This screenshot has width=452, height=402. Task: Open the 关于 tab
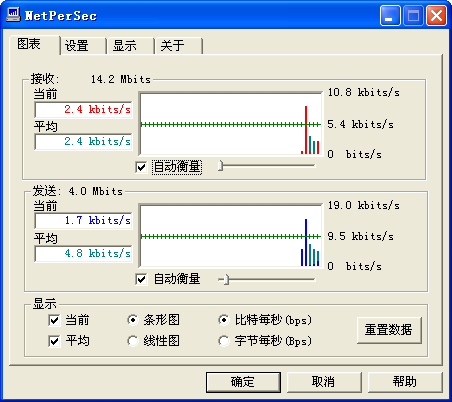pyautogui.click(x=179, y=46)
